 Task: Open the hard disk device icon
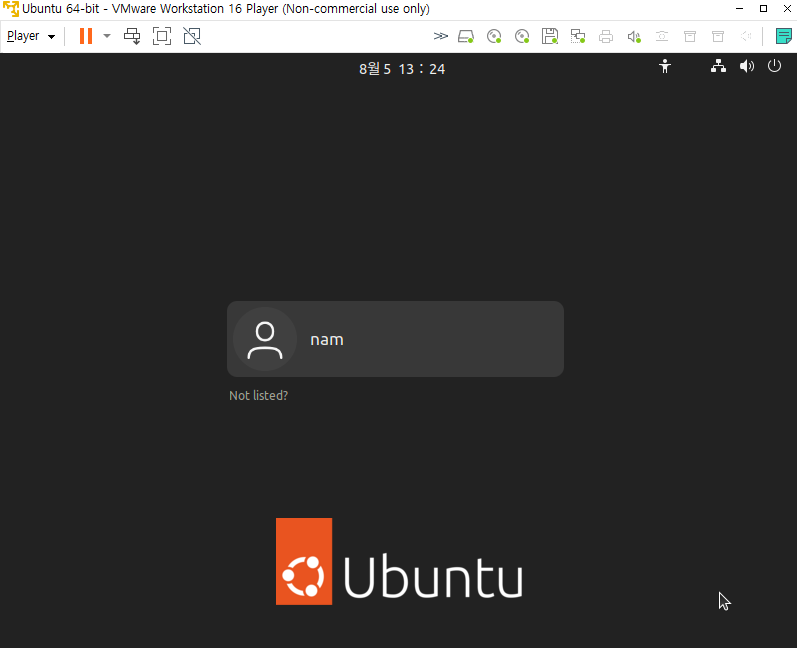466,37
